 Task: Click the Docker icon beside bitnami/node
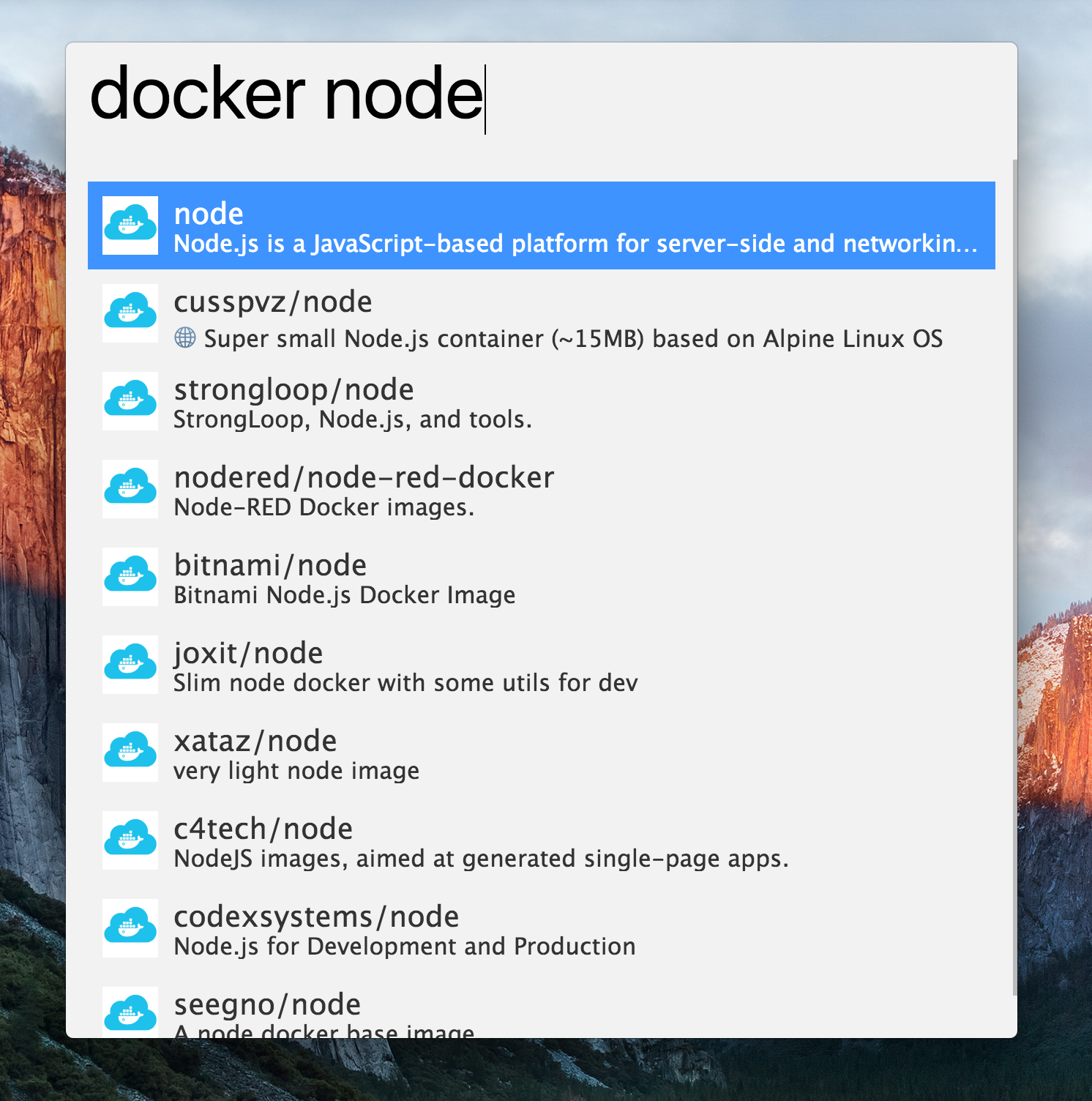130,577
